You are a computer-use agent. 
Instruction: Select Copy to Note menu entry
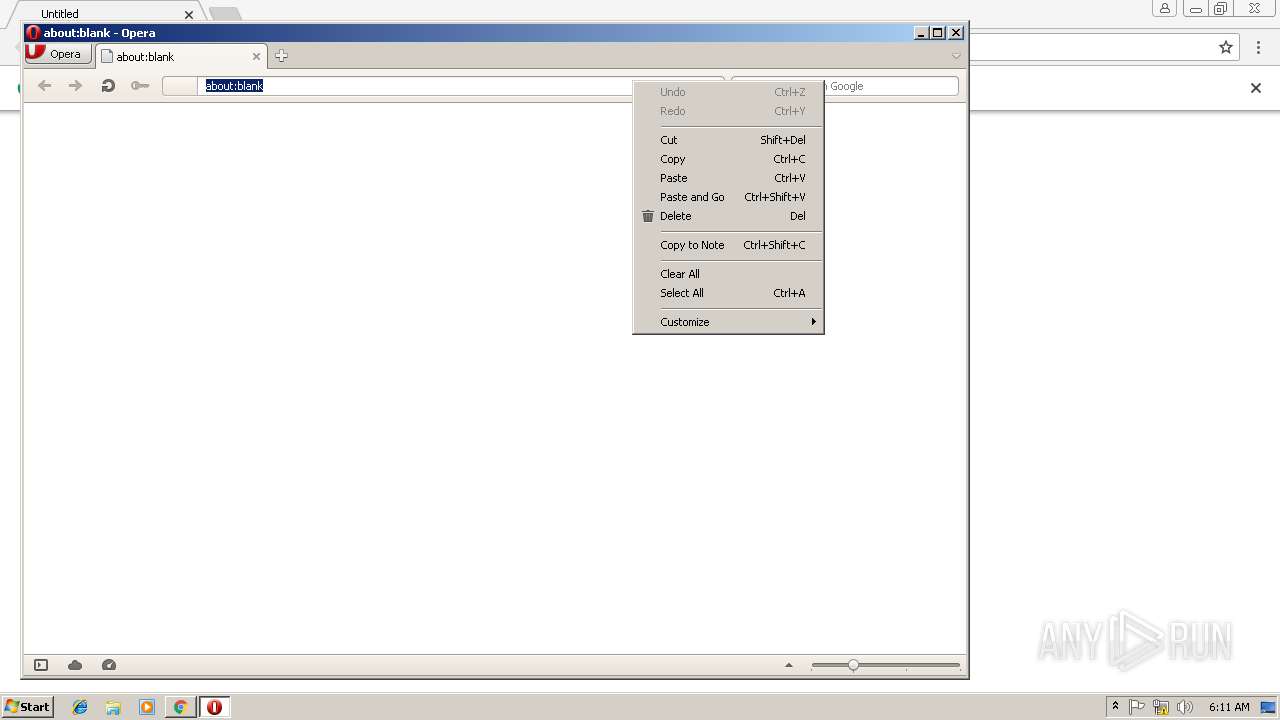pos(728,245)
